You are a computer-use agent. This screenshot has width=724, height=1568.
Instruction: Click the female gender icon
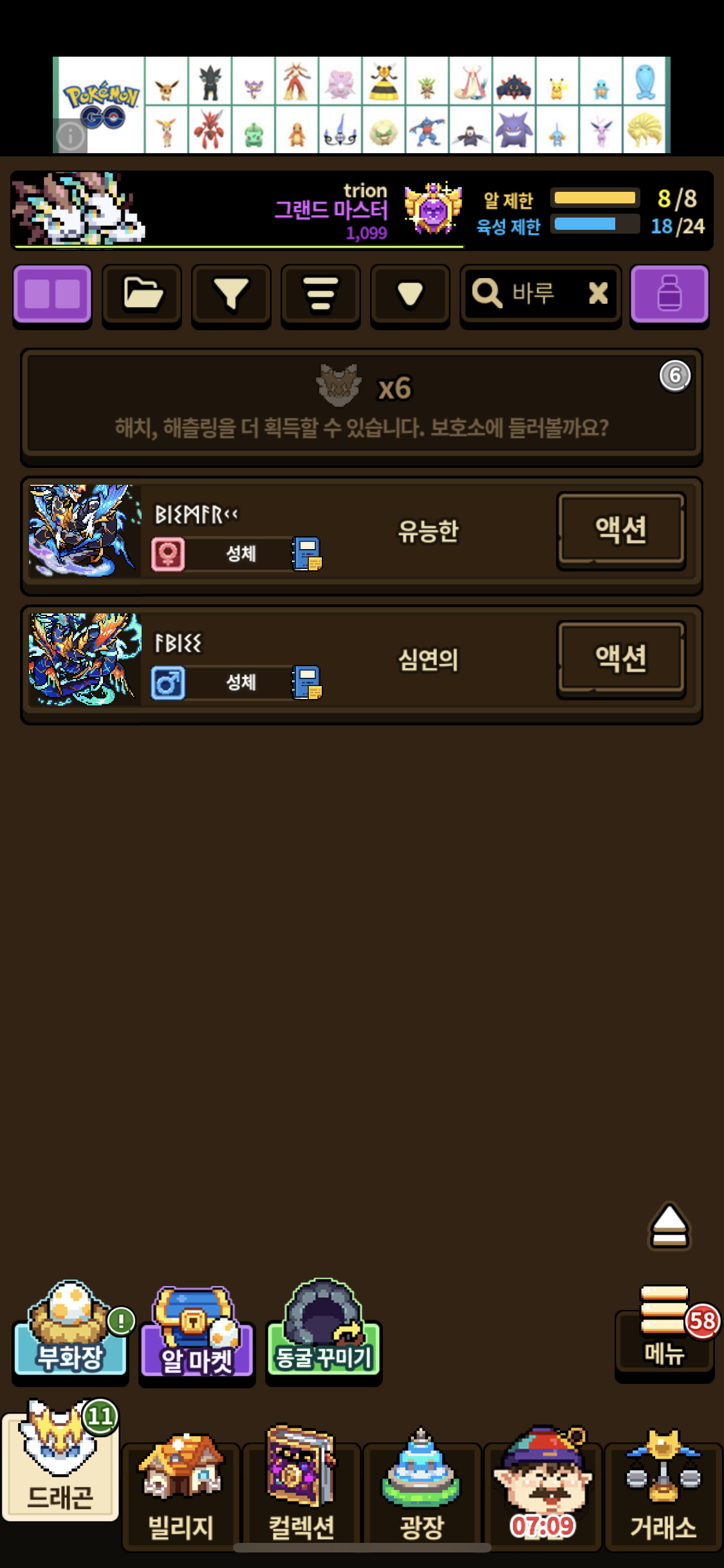coord(168,554)
